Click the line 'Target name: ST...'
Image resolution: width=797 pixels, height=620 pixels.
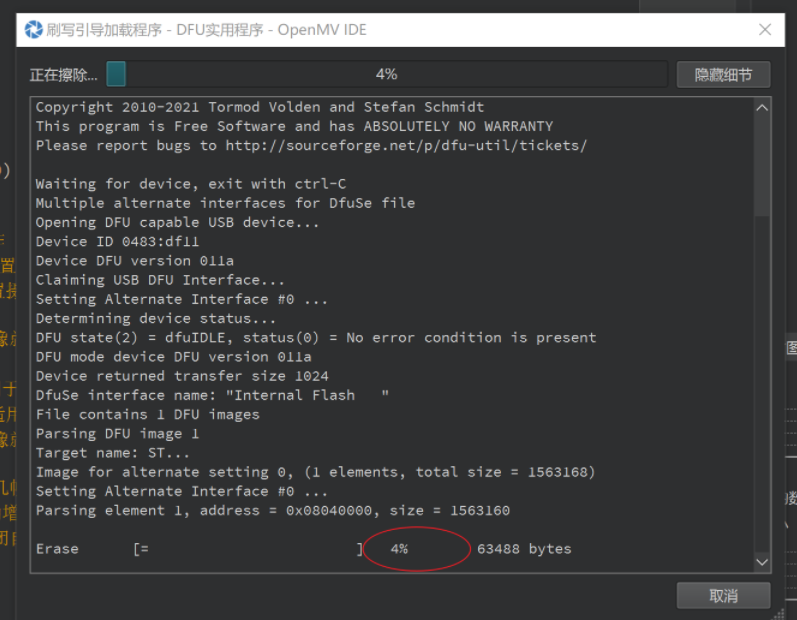click(113, 453)
